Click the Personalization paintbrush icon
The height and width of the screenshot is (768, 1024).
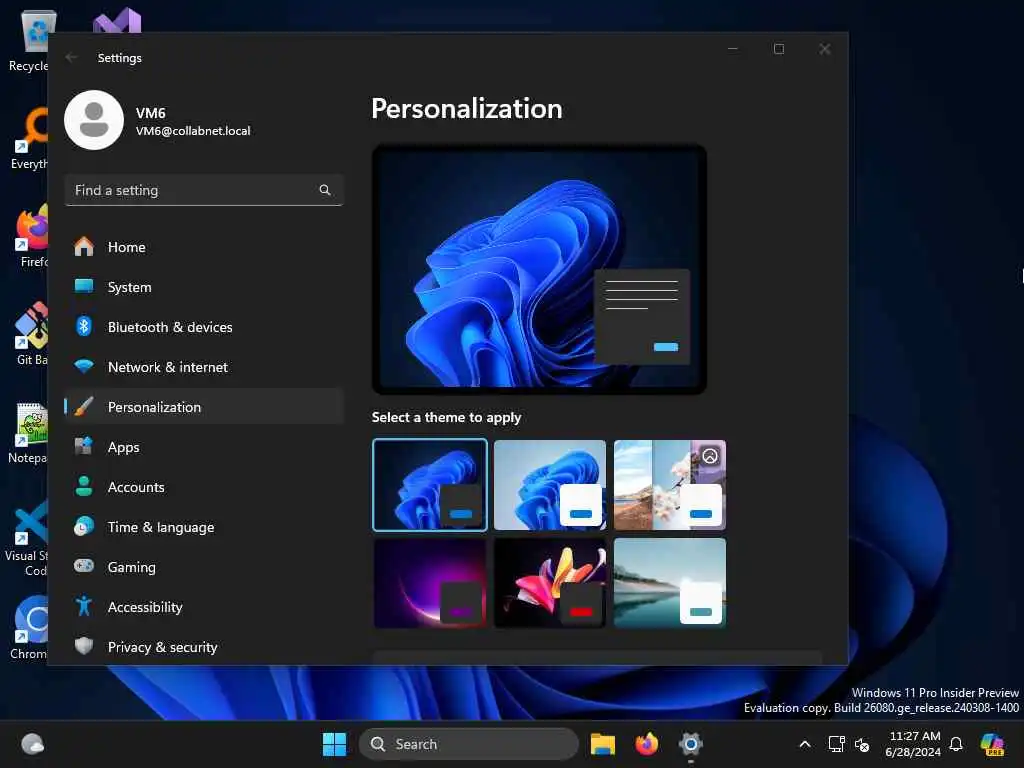point(84,406)
